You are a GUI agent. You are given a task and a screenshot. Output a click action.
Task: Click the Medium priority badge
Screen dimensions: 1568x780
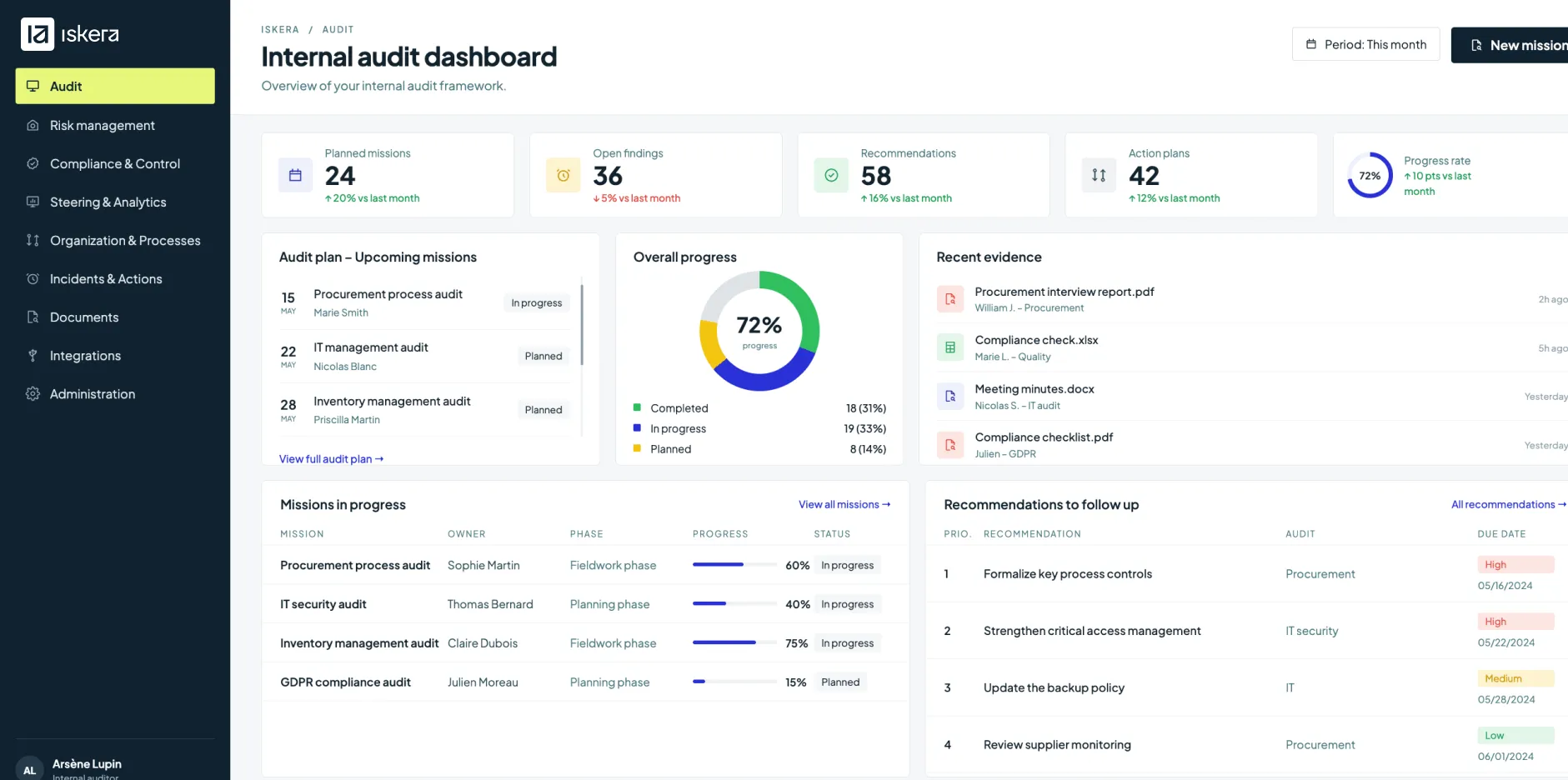1515,678
